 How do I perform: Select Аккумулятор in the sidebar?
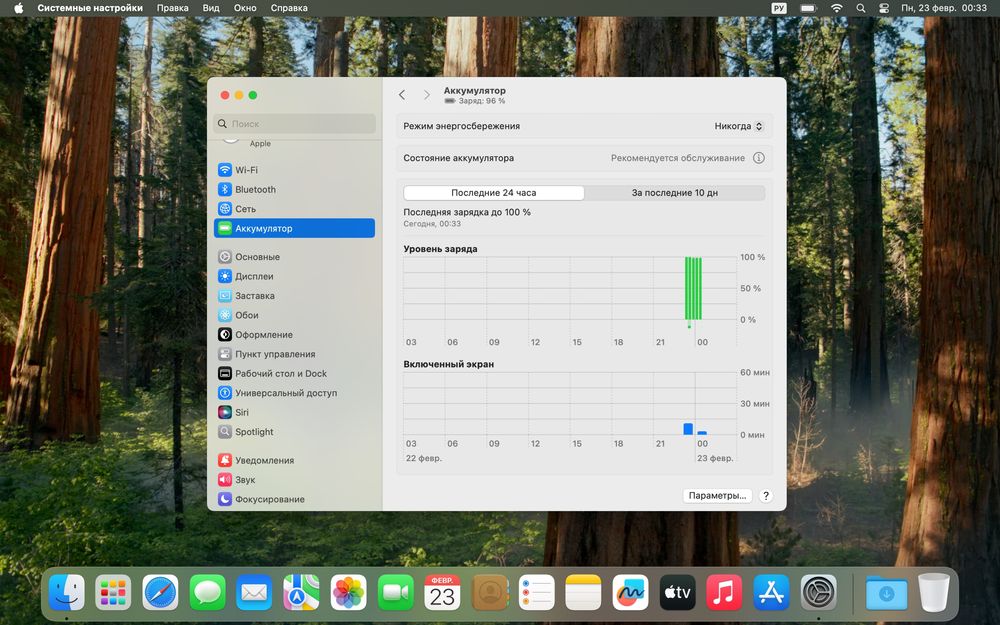coord(294,228)
